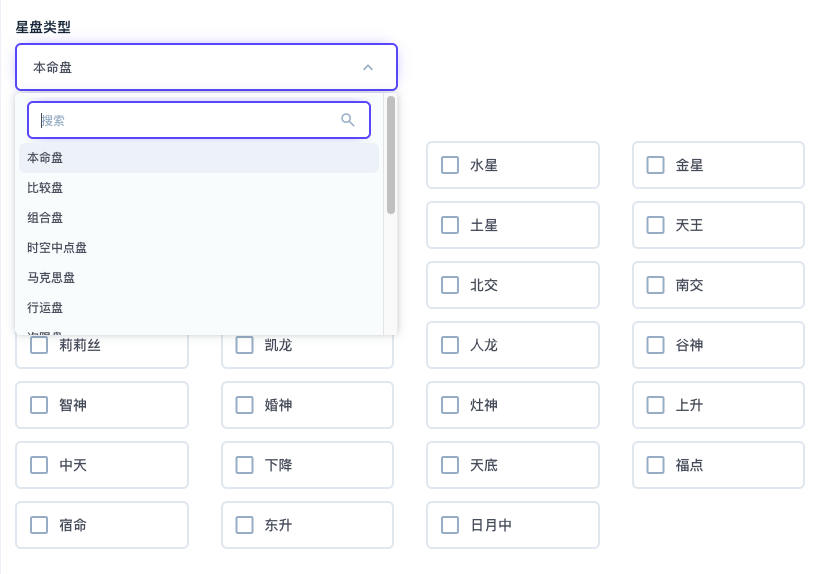
Task: Check the 凯龙 checkbox
Action: tap(245, 345)
